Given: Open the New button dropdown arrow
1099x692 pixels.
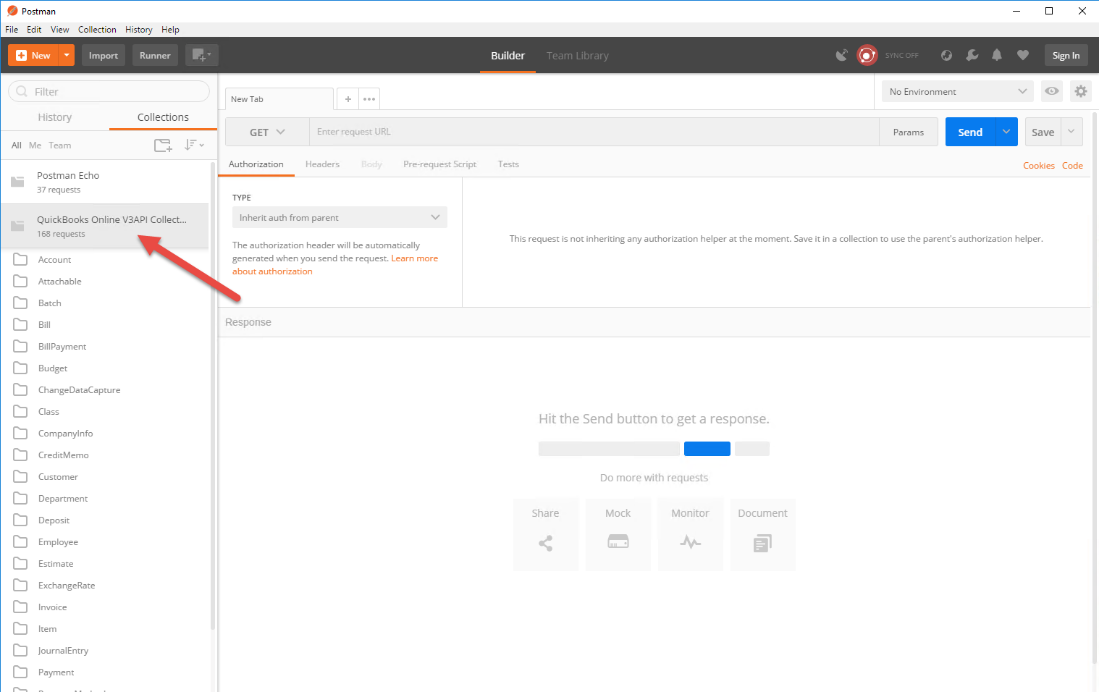Looking at the screenshot, I should (67, 55).
